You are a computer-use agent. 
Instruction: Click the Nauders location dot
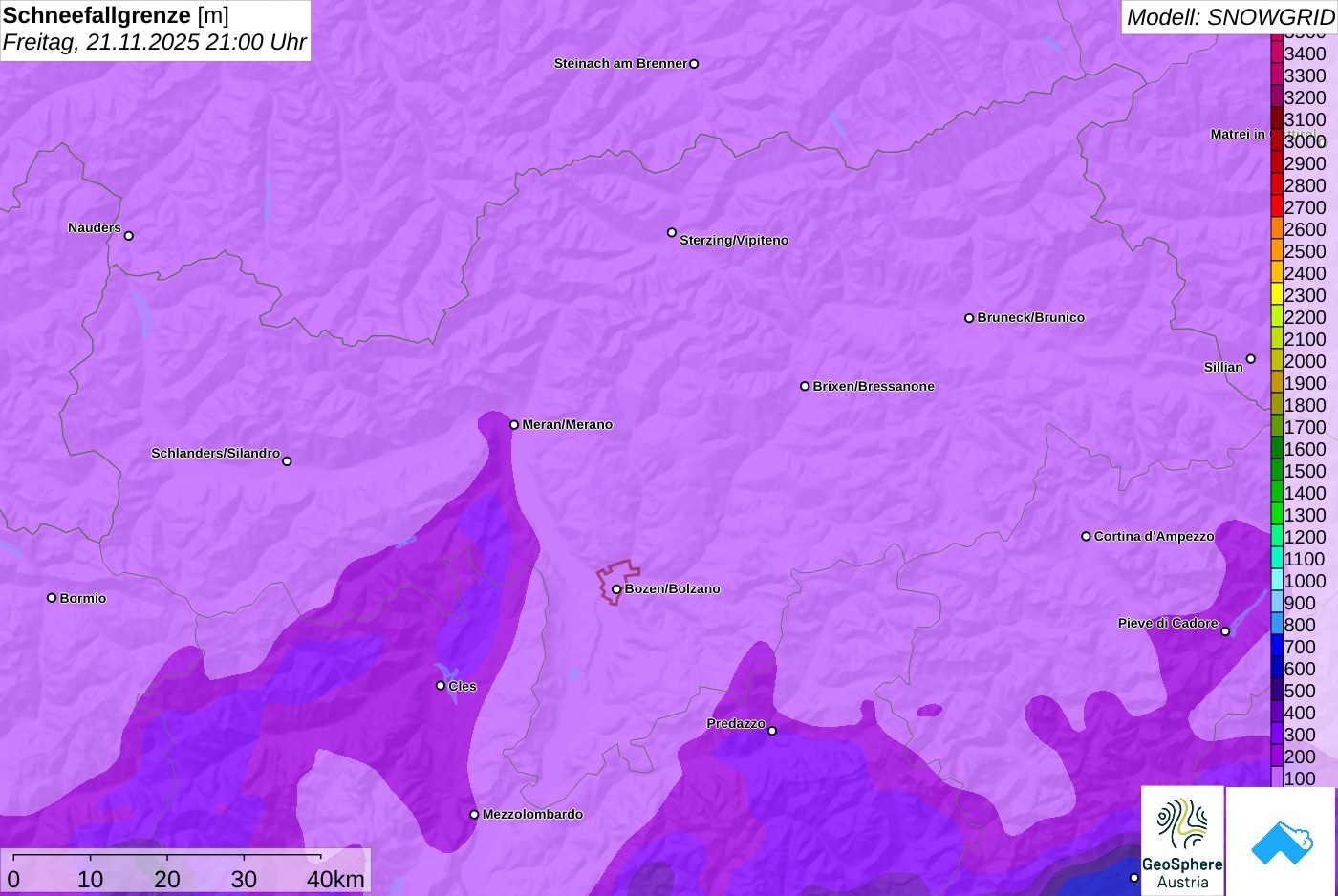click(129, 236)
